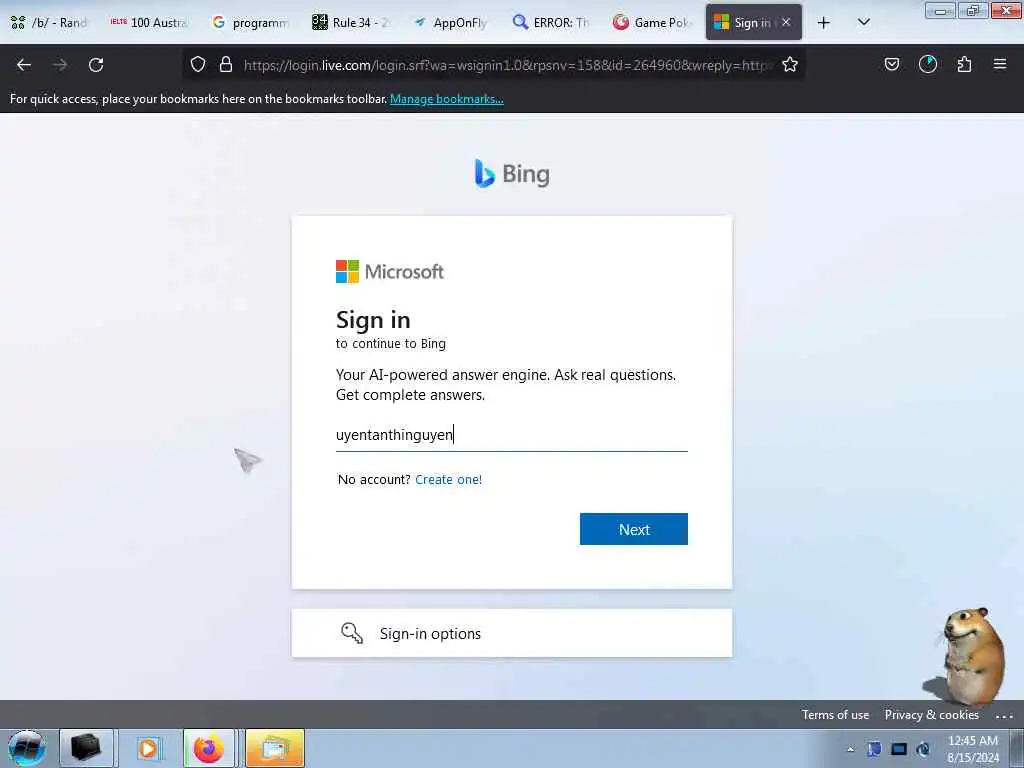Open the black box app on taskbar

[x=86, y=748]
